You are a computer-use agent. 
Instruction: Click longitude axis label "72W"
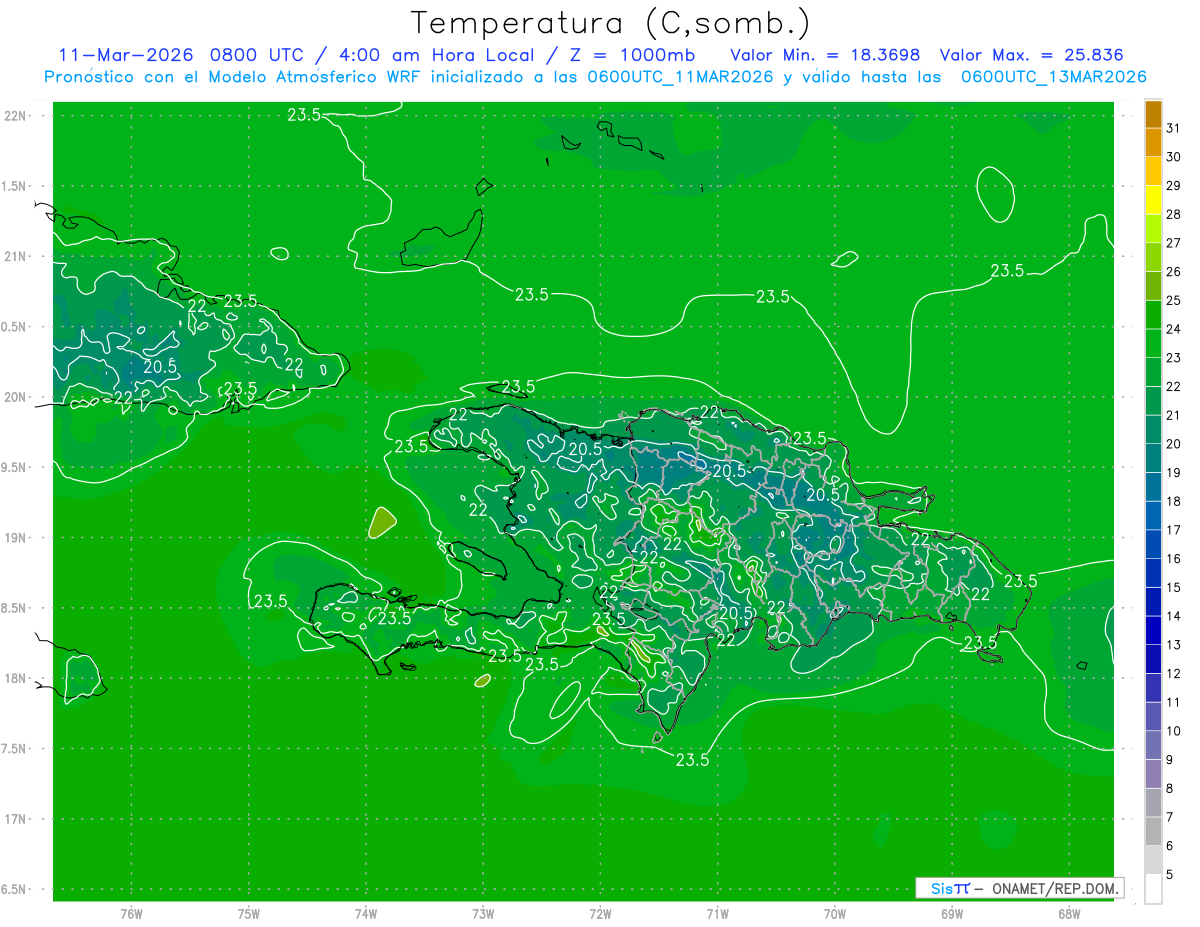point(600,913)
